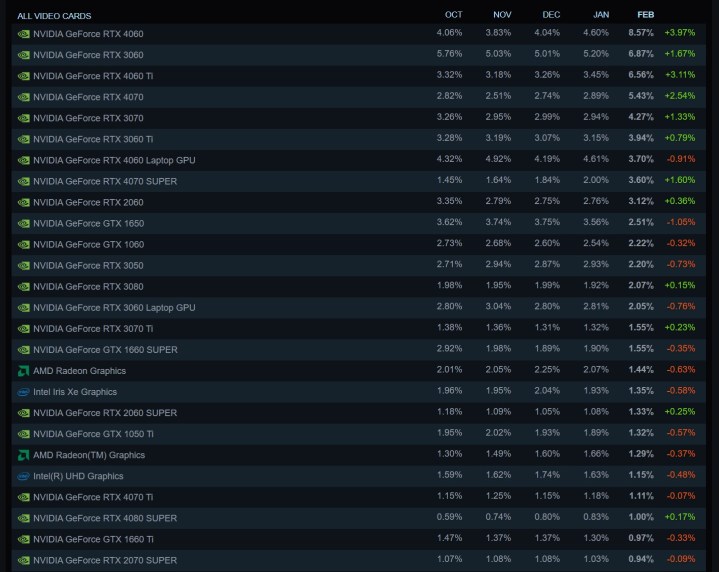Click the NVIDIA logo beside GTX 1650
The width and height of the screenshot is (719, 572).
[23, 223]
